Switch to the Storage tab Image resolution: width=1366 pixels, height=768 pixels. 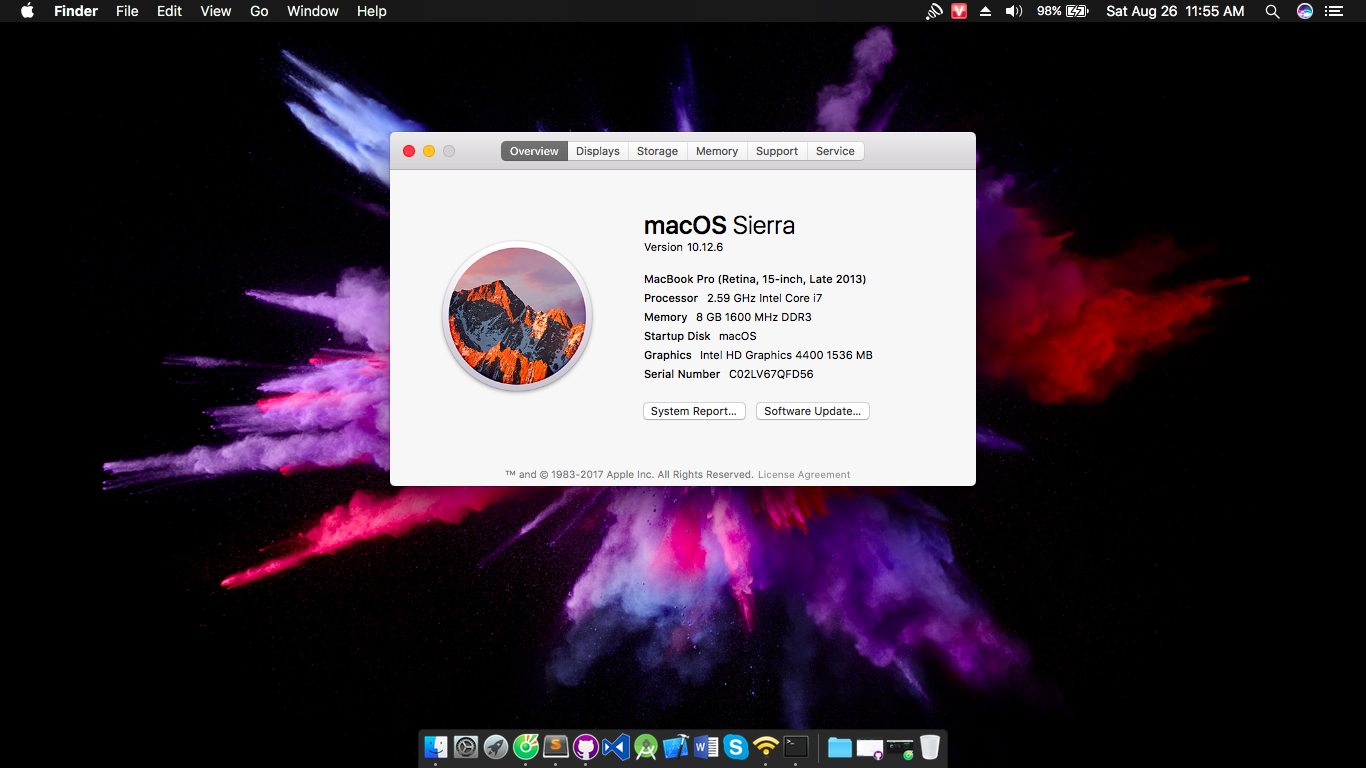657,151
